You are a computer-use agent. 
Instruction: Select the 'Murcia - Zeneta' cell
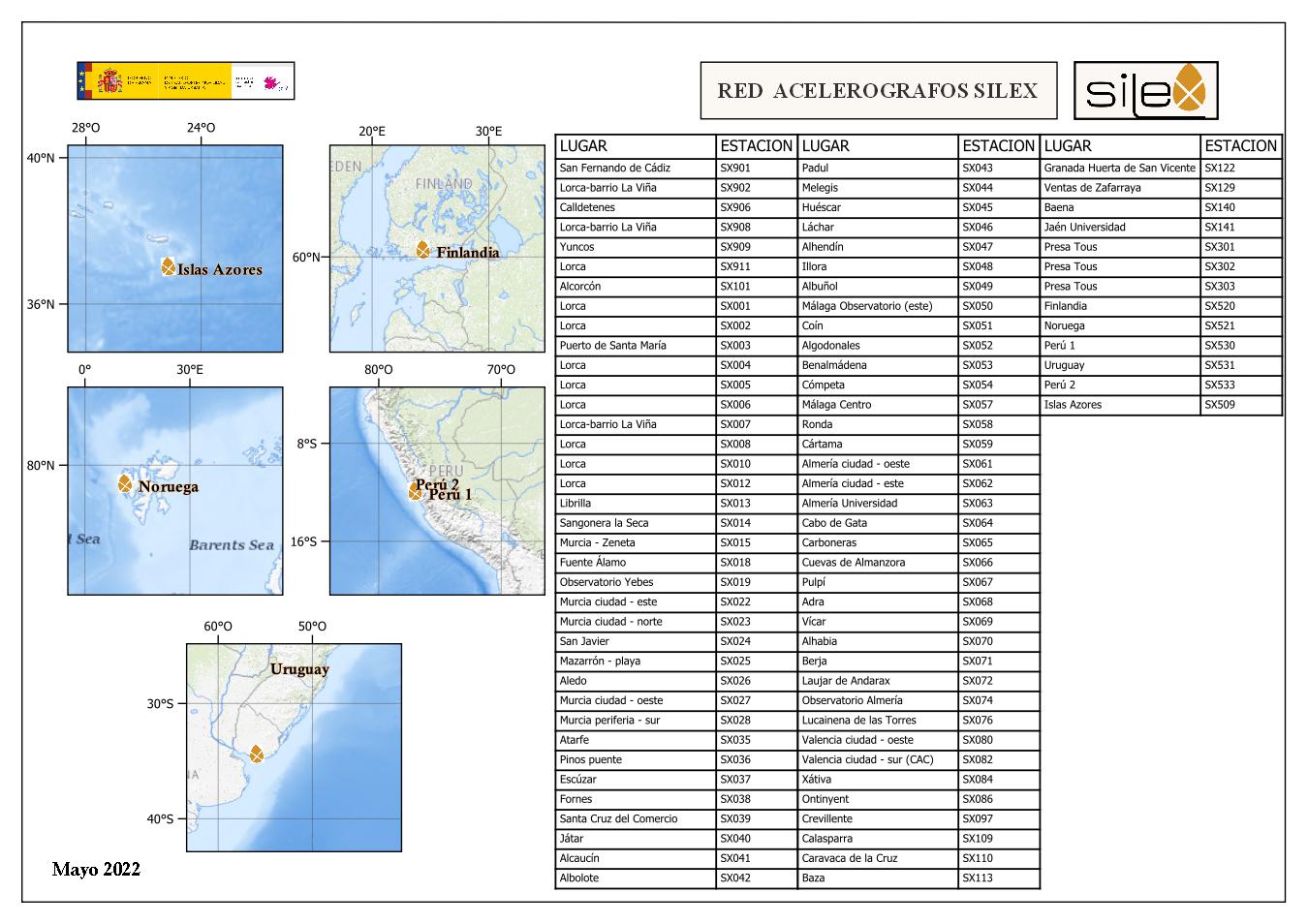[x=636, y=542]
